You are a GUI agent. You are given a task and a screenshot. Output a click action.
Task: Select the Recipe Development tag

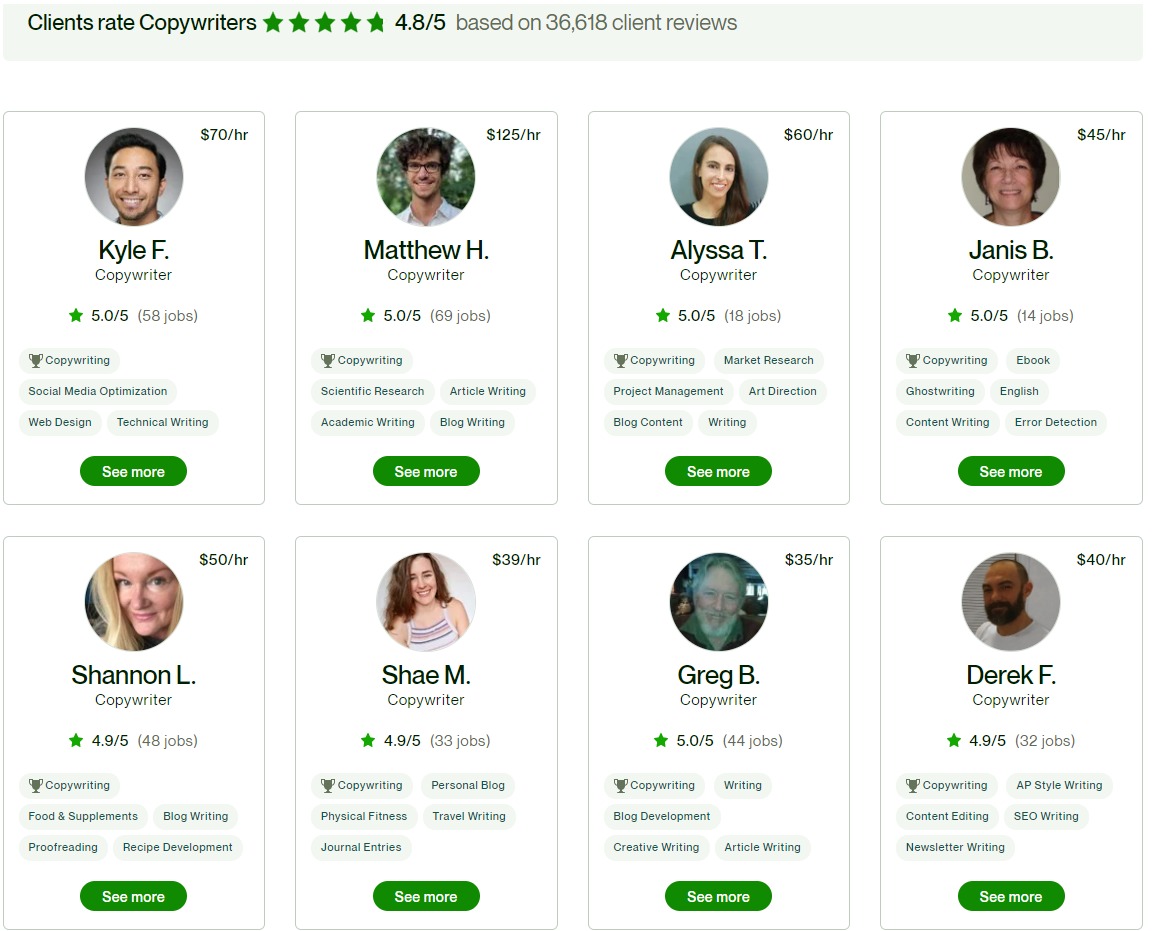point(178,847)
